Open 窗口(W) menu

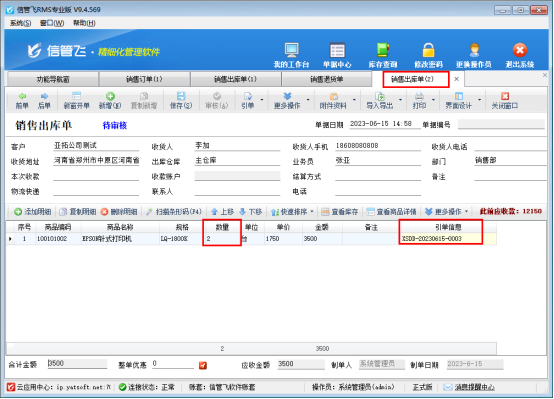52,23
